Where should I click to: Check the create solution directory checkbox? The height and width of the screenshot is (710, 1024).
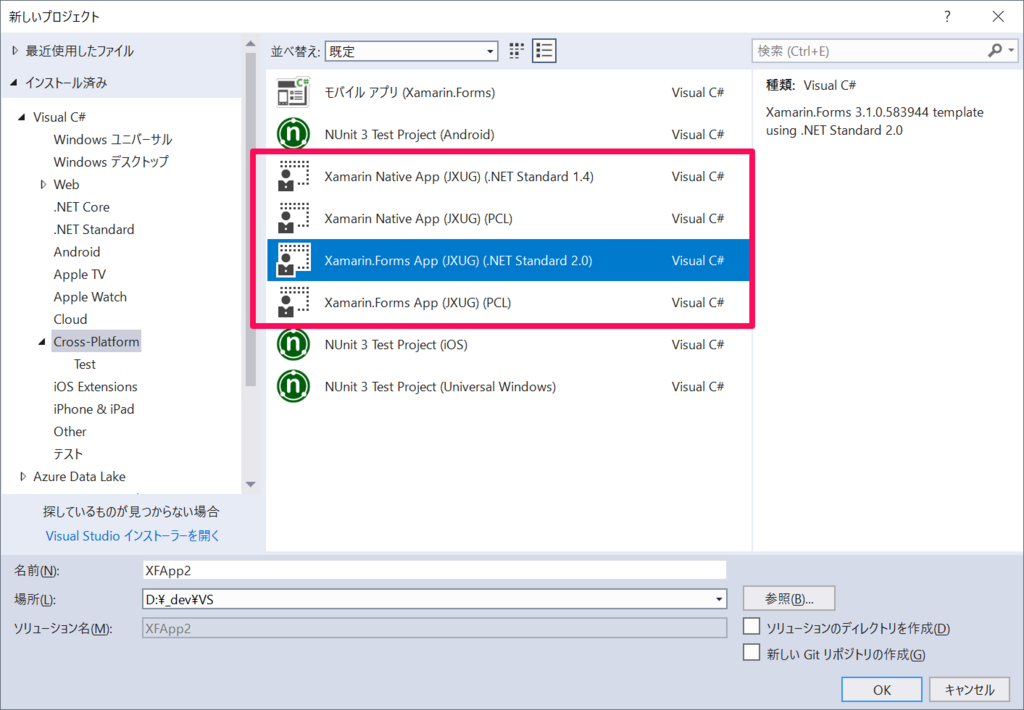752,626
